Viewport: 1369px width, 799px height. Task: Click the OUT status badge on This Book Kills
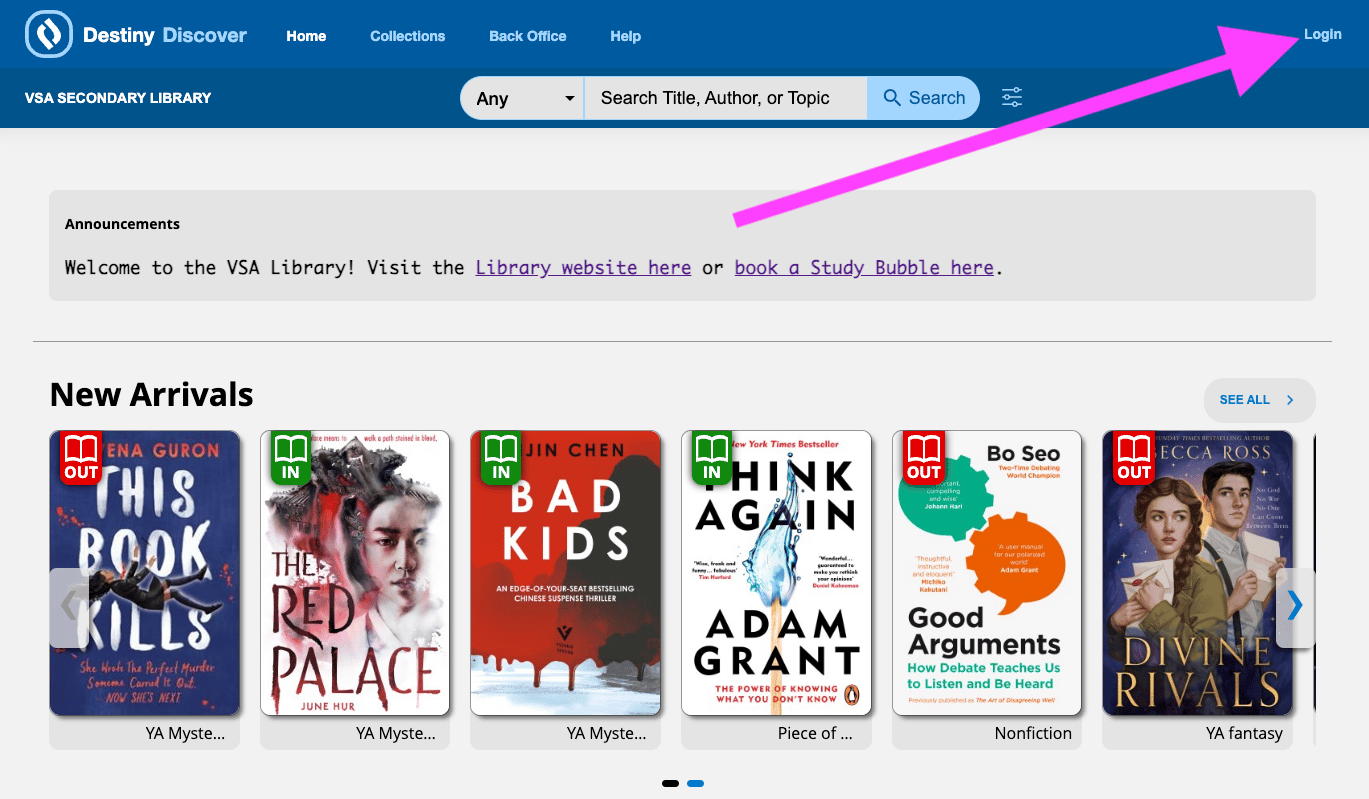point(81,458)
